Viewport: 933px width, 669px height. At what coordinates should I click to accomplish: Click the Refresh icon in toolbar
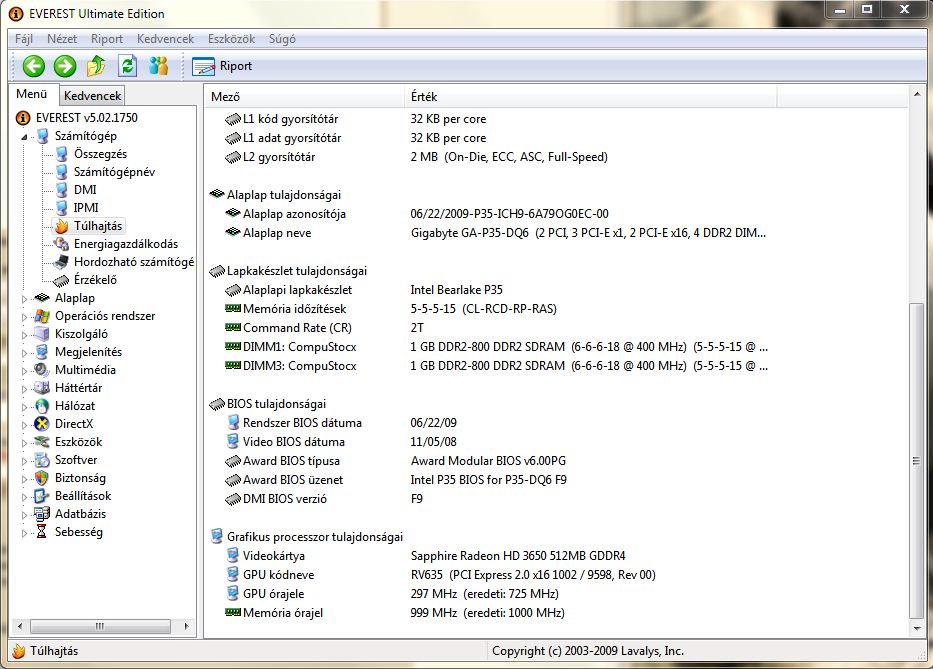[x=127, y=66]
